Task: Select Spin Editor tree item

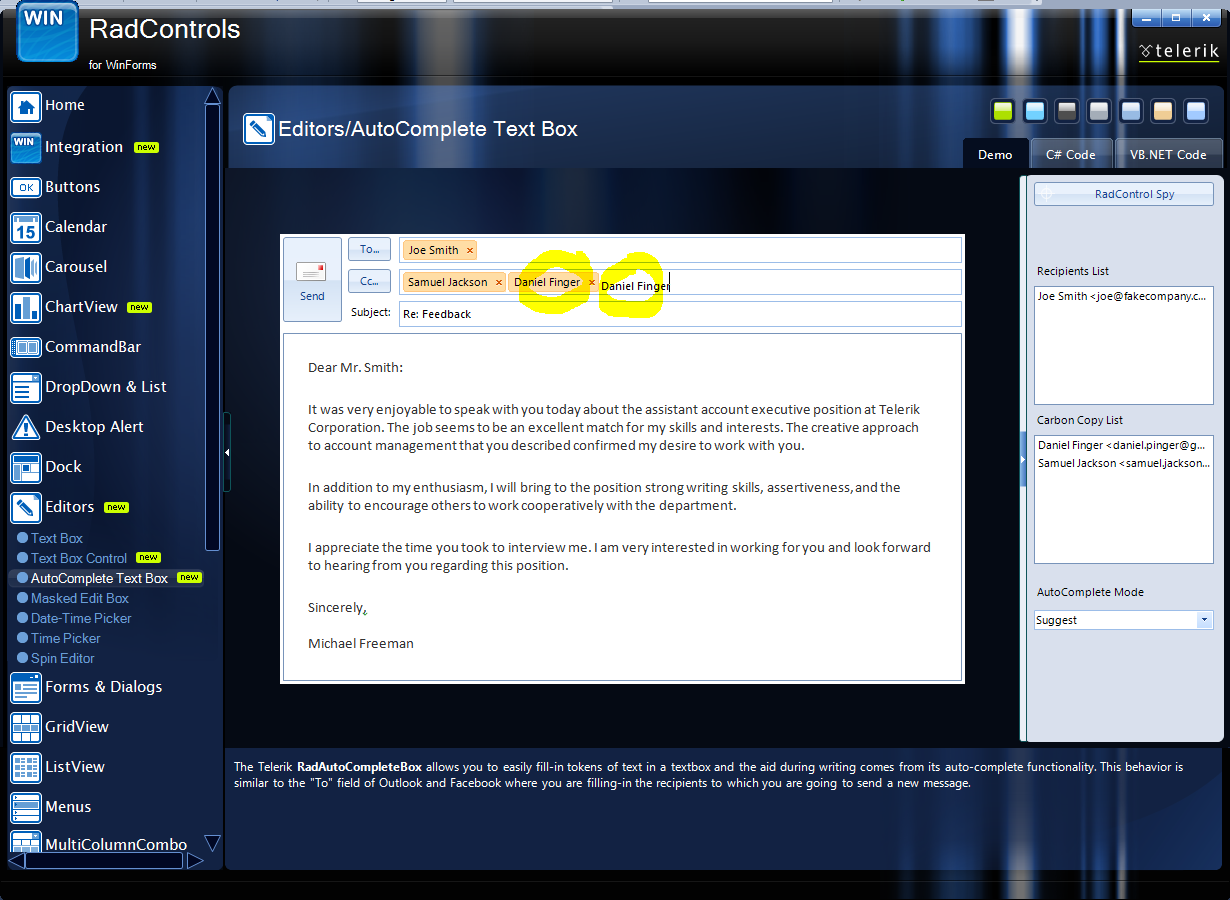Action: click(x=63, y=658)
